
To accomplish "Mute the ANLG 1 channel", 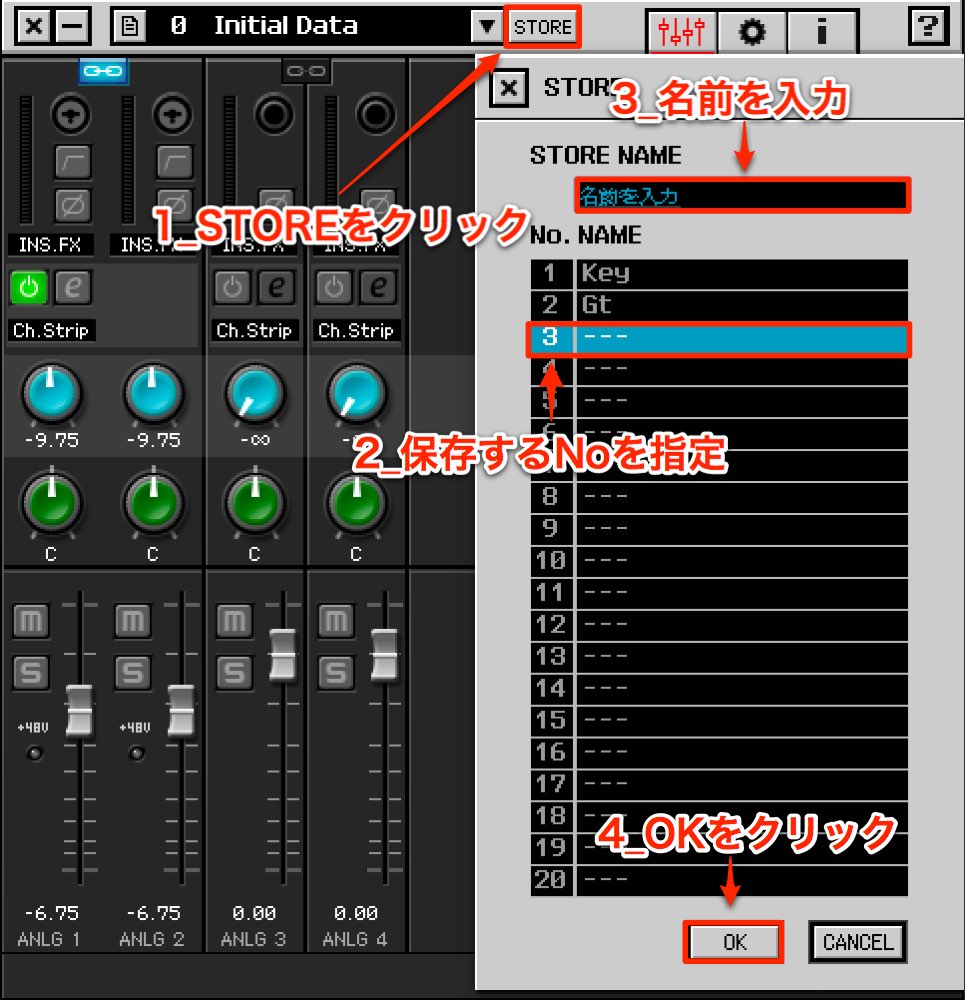I will coord(31,621).
